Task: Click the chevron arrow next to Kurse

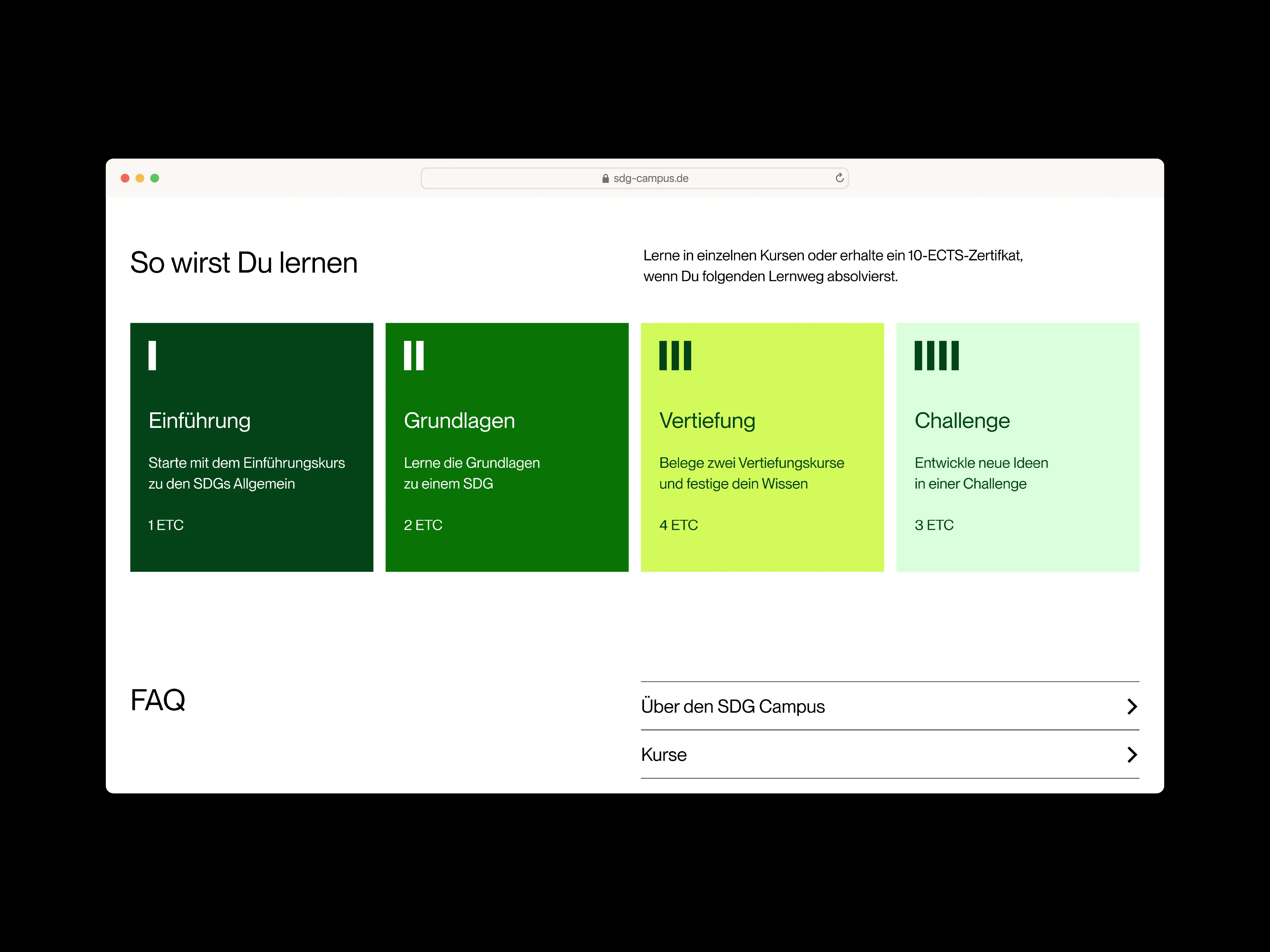Action: (1132, 755)
